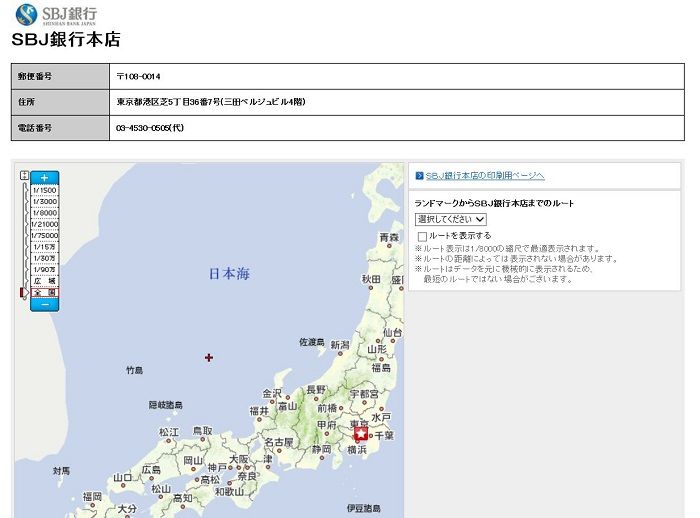Click the 横浜 city label on map

[x=357, y=450]
